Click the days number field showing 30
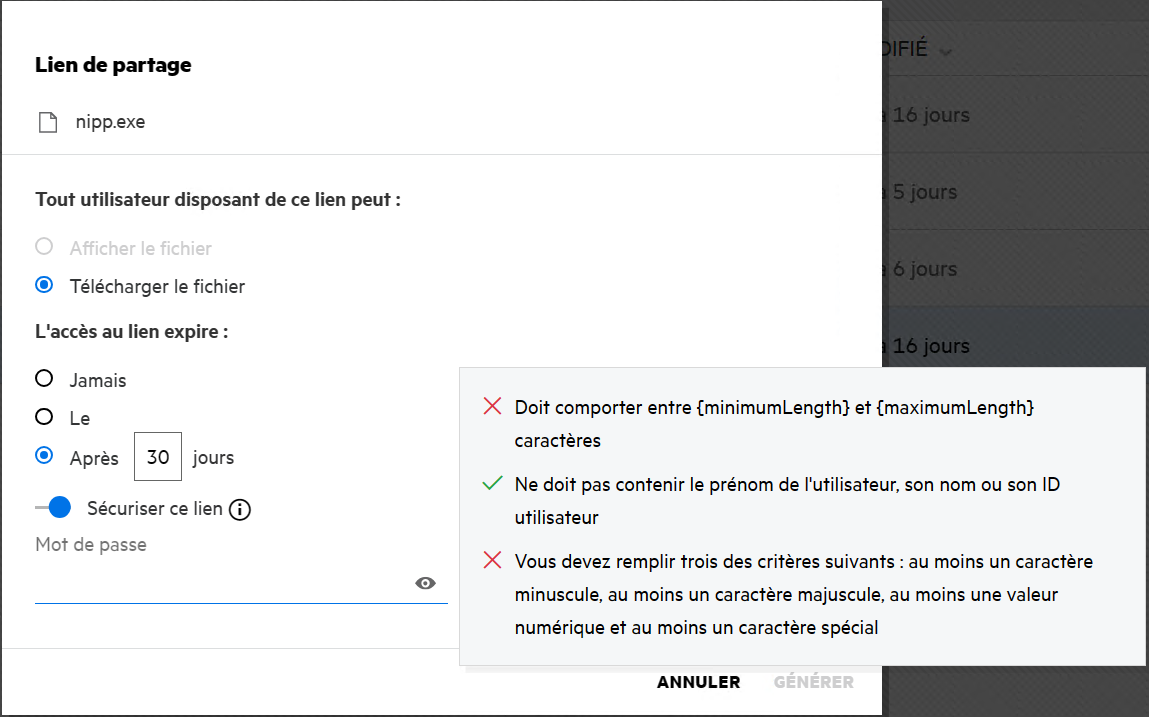The height and width of the screenshot is (717, 1149). pos(158,458)
